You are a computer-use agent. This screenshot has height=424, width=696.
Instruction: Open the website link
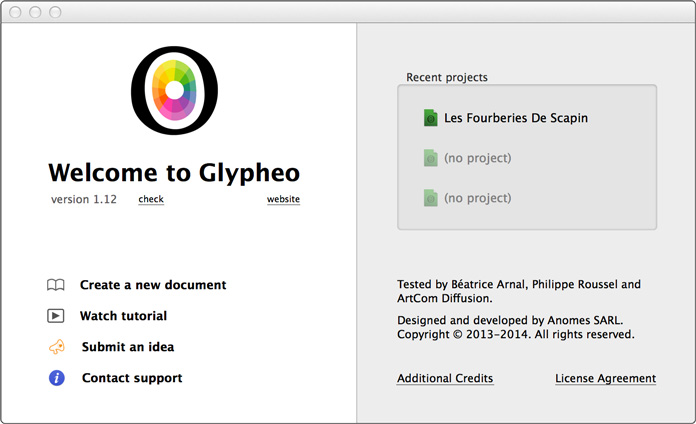point(283,199)
